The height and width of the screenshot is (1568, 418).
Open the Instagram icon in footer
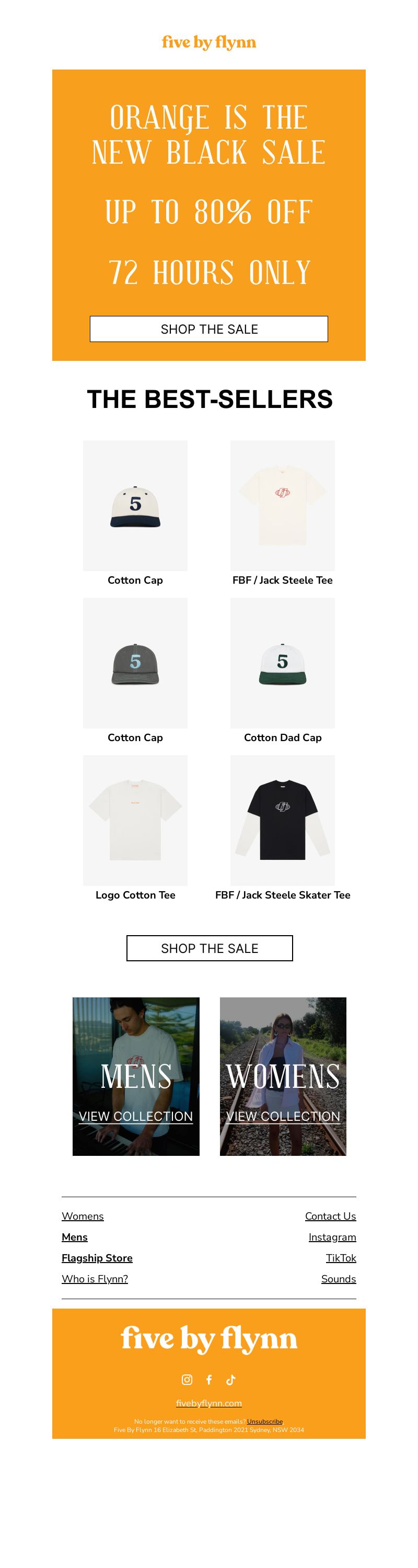pos(188,1379)
